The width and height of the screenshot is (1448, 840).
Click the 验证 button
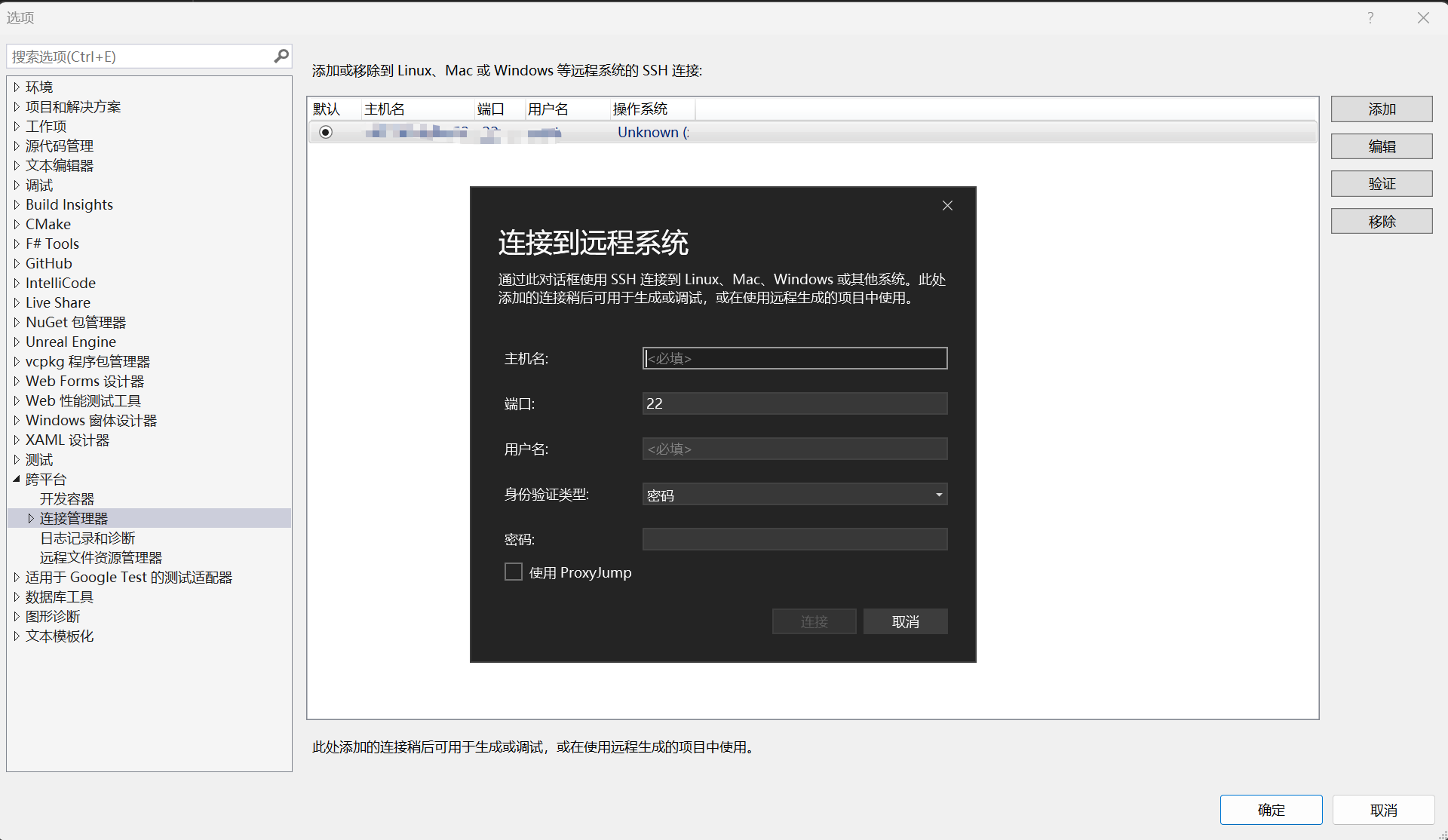(x=1381, y=184)
